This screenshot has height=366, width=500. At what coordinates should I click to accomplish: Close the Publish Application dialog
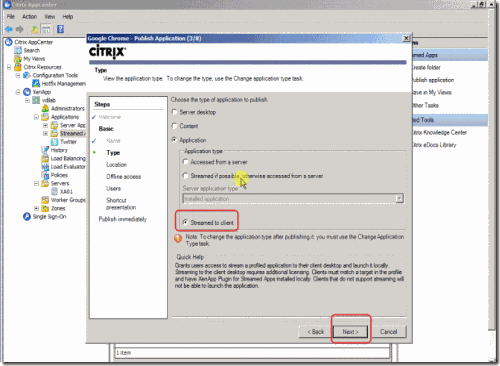point(406,38)
